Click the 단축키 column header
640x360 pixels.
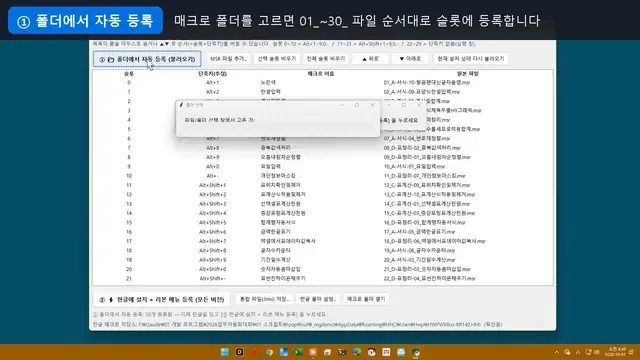[x=212, y=74]
